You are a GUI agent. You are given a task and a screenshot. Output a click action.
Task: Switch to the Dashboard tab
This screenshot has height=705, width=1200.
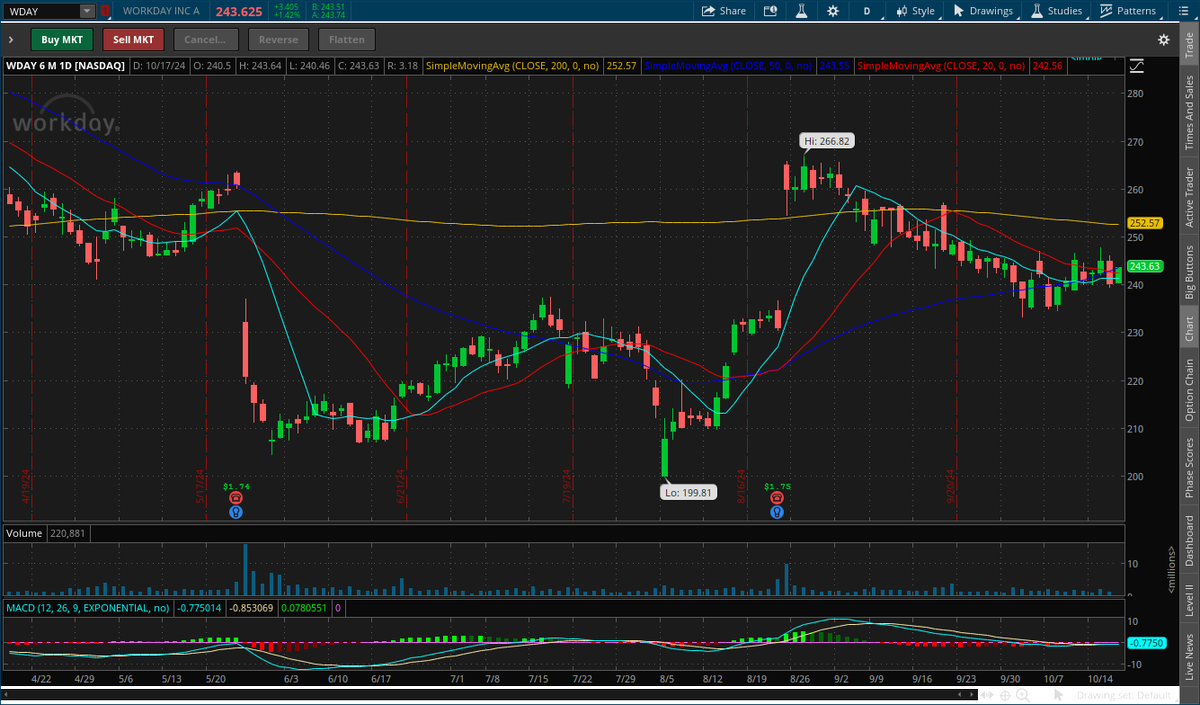click(1189, 541)
